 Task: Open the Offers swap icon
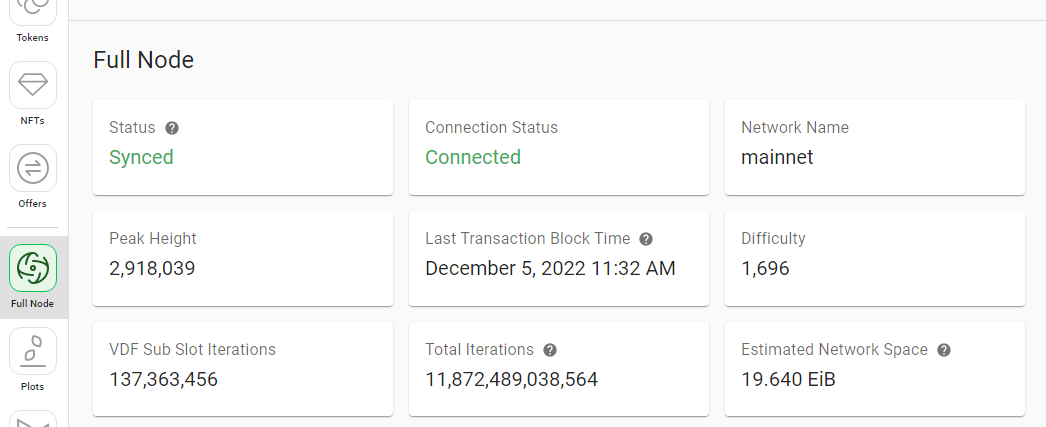coord(33,168)
